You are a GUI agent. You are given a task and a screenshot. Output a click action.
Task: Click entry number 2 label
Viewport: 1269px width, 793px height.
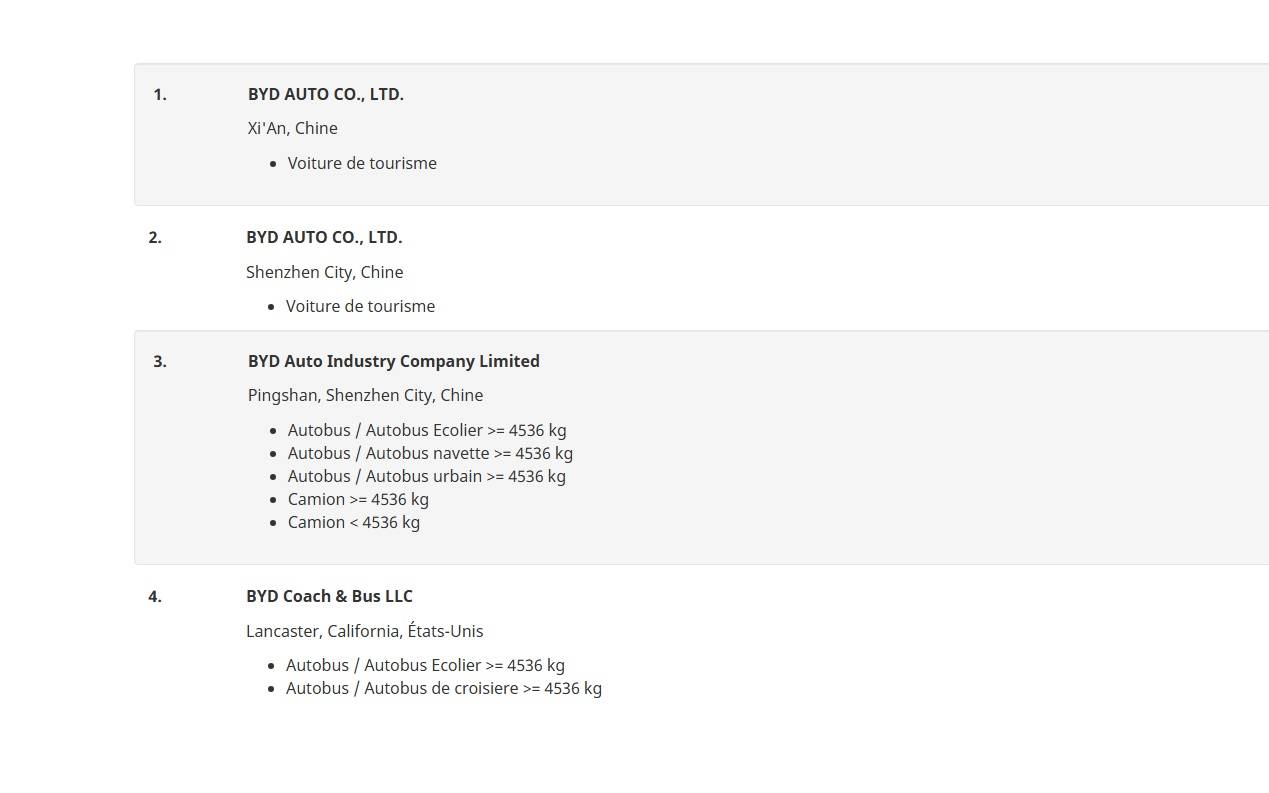tap(155, 237)
